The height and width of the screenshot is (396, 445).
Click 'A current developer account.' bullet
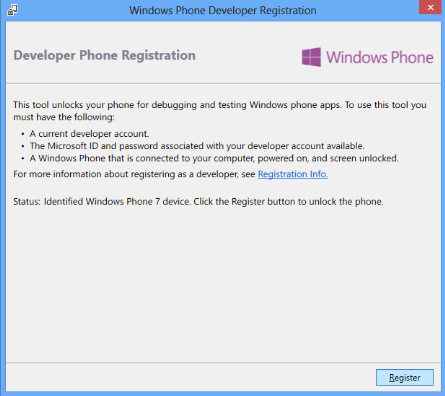[89, 134]
